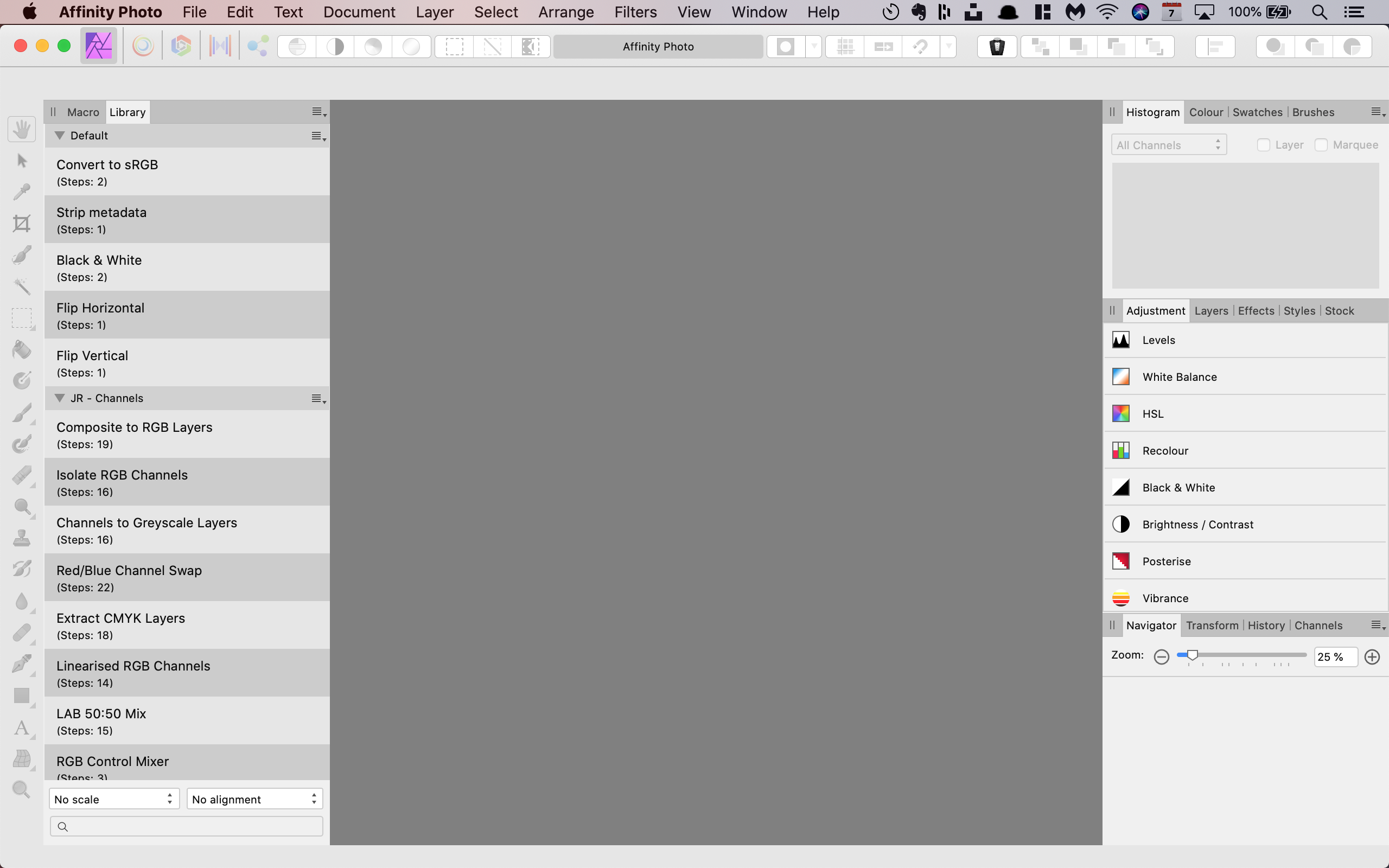Select the Erase Brush tool
The image size is (1389, 868).
pyautogui.click(x=22, y=475)
